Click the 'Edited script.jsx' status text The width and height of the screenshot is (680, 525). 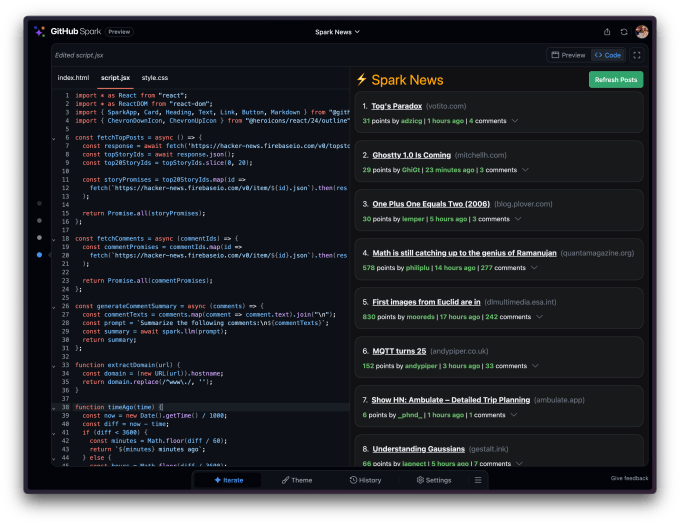tap(79, 55)
